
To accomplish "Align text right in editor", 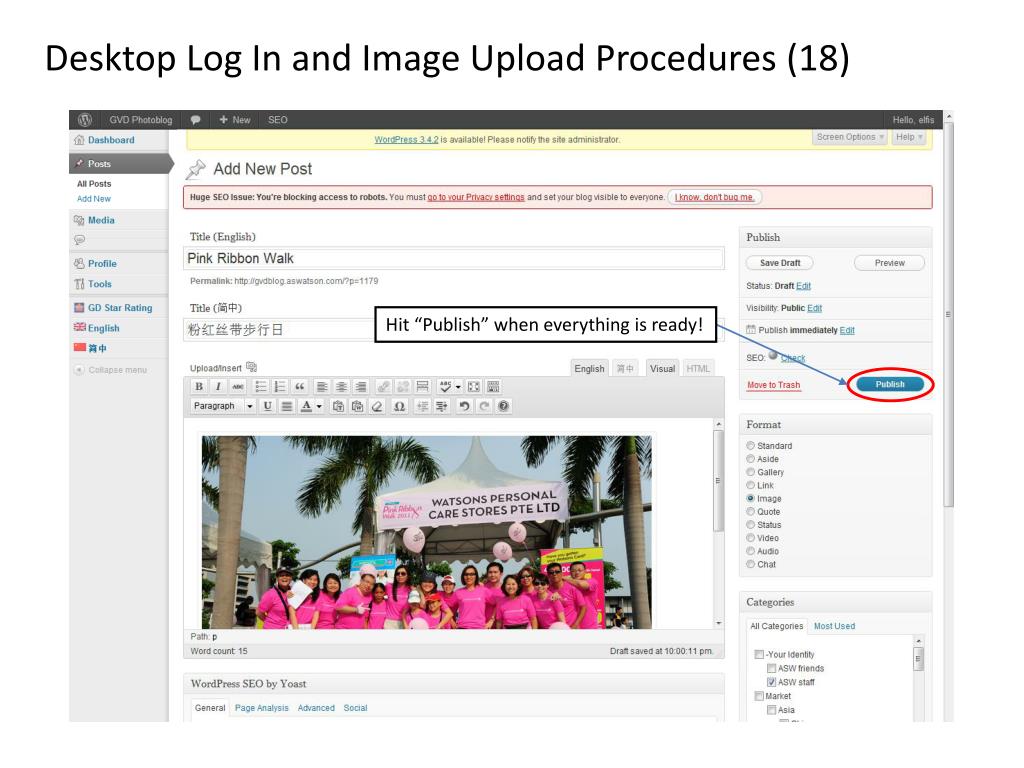I will pyautogui.click(x=360, y=387).
